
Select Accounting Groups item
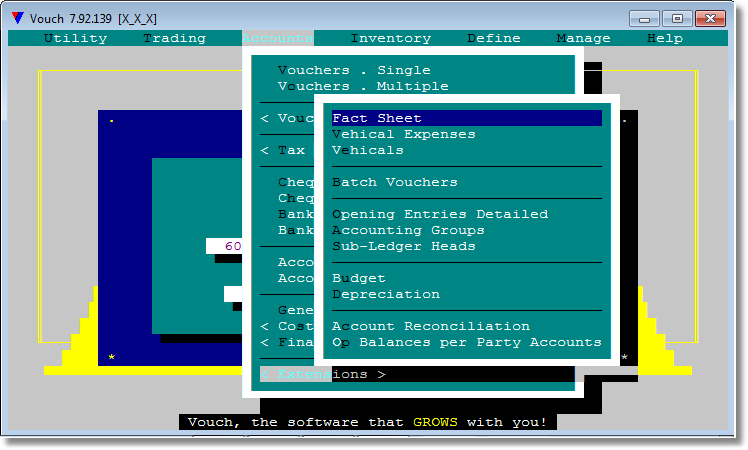click(408, 230)
